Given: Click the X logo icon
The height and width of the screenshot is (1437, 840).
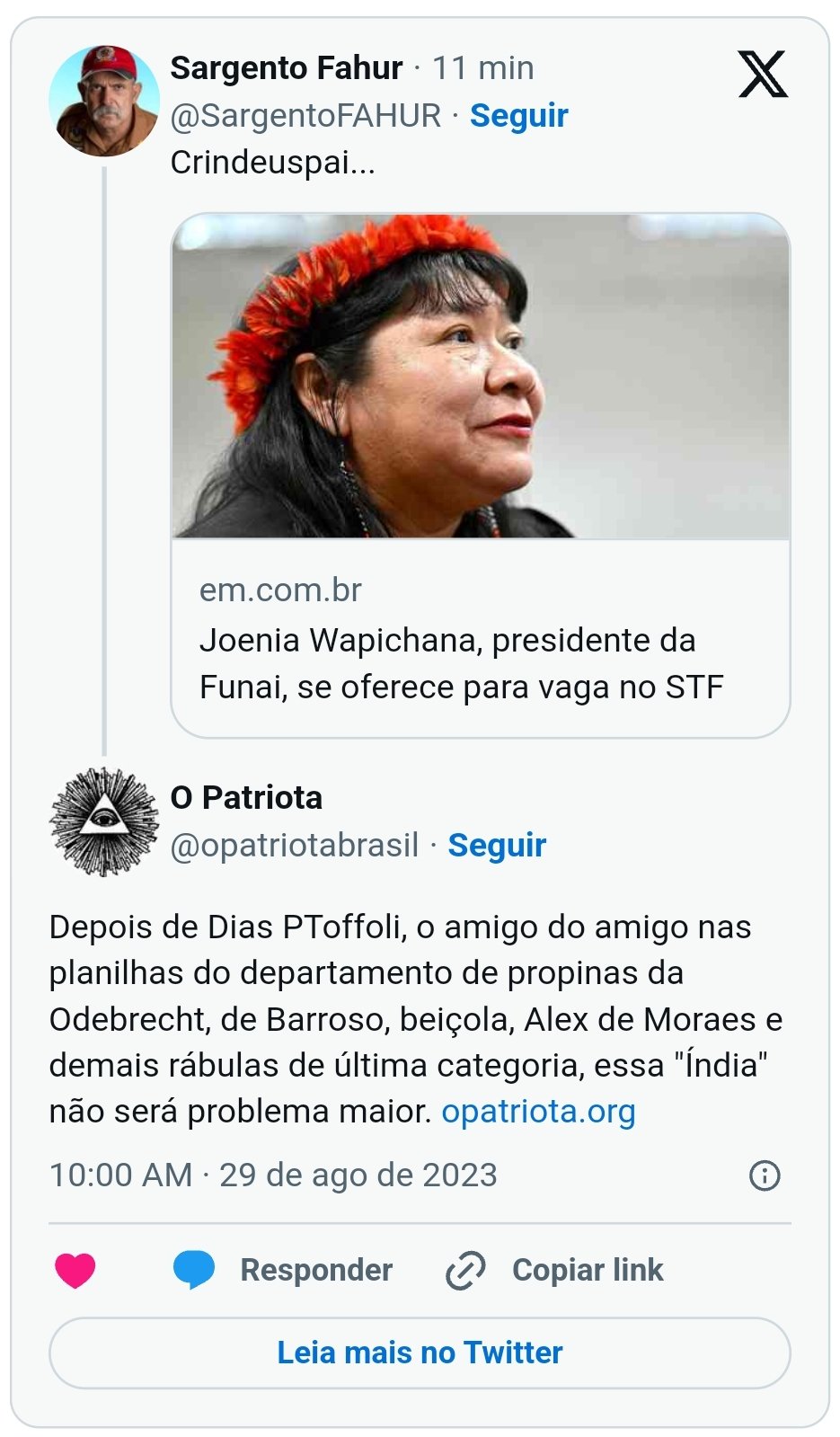Looking at the screenshot, I should (763, 75).
